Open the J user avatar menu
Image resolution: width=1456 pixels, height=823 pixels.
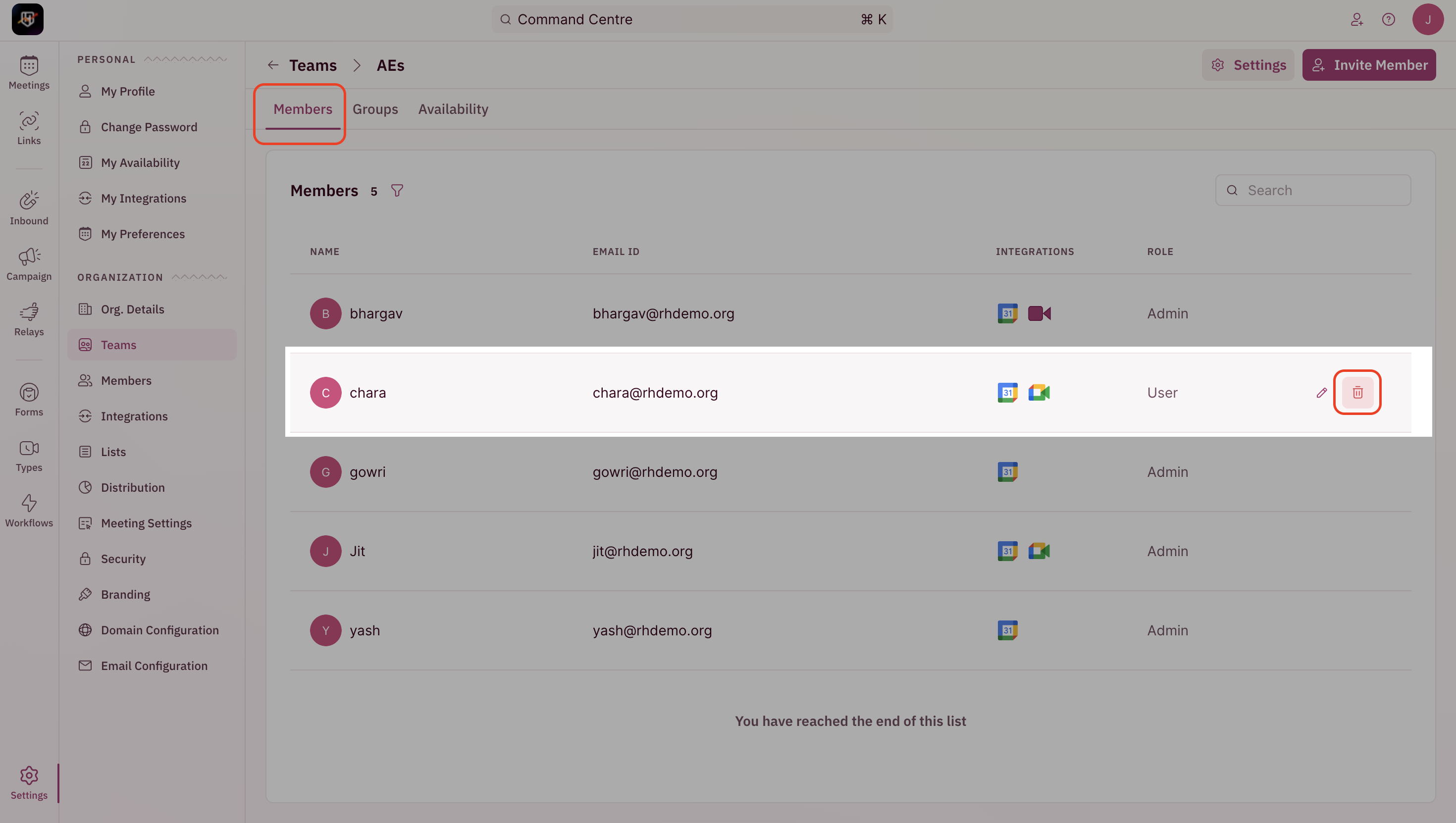(x=1428, y=19)
